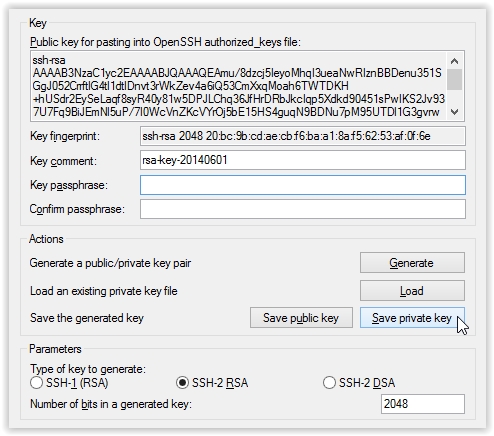Save the public key
The width and height of the screenshot is (494, 436).
point(301,318)
